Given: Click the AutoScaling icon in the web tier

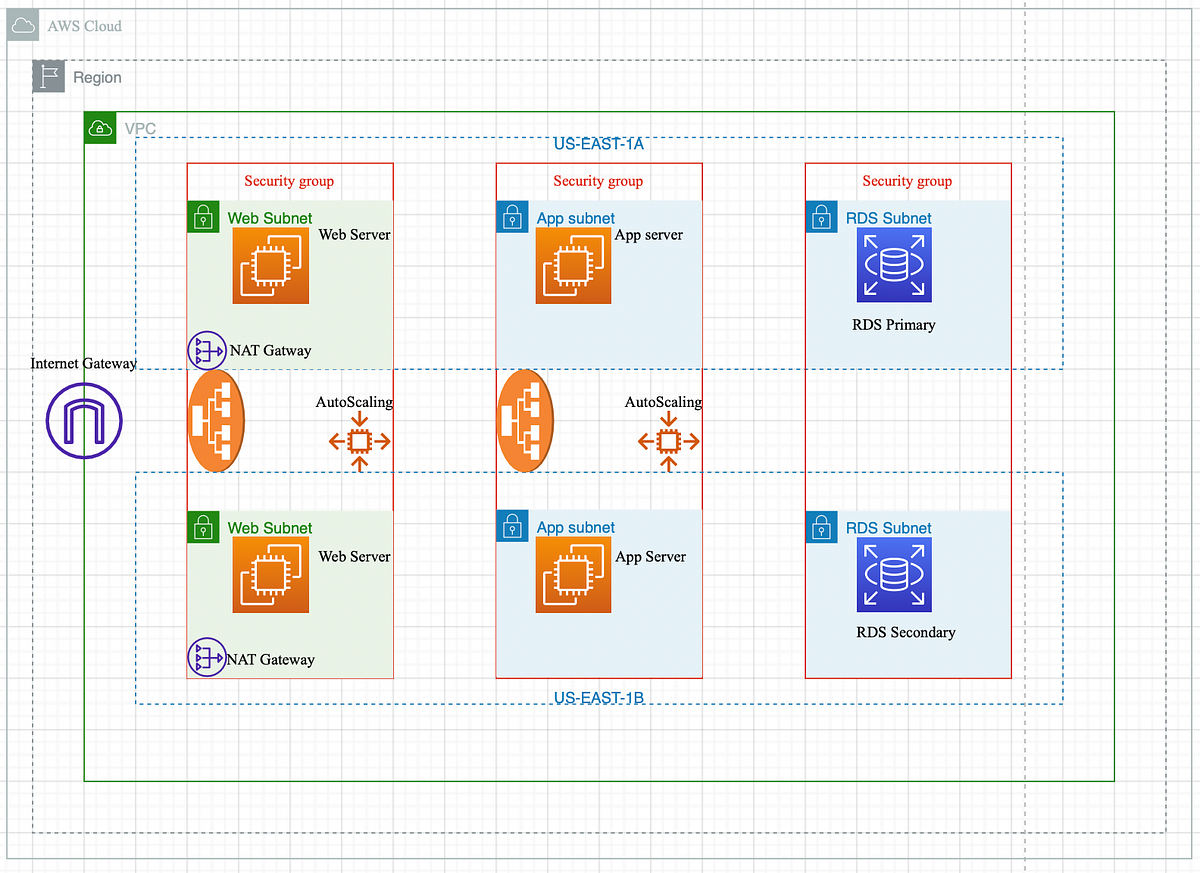Looking at the screenshot, I should point(359,441).
